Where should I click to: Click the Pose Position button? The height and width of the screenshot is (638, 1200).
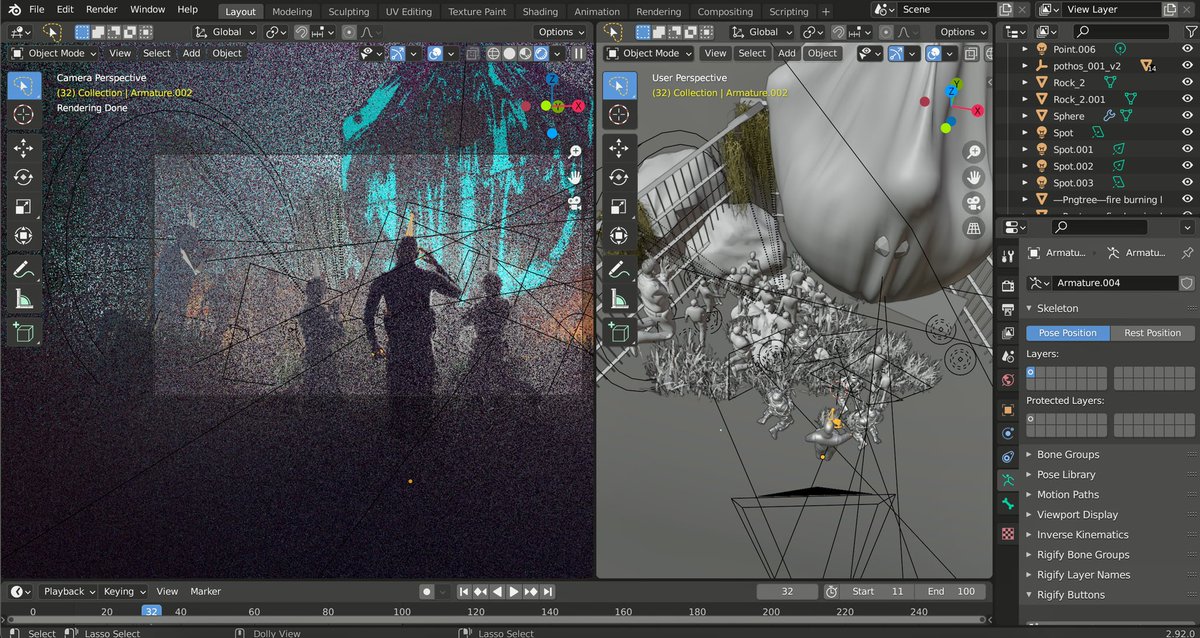pos(1068,333)
